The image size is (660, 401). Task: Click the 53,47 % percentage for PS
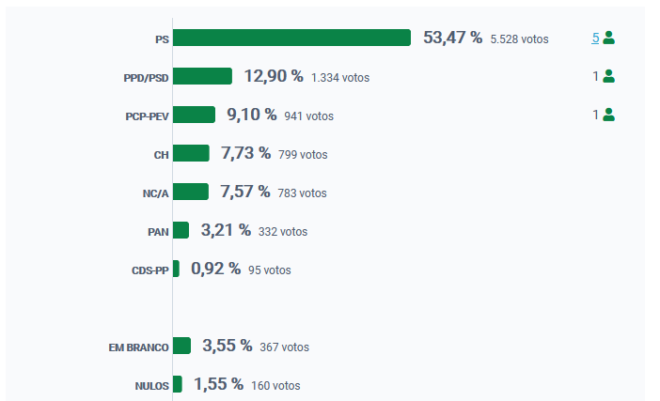pos(452,37)
